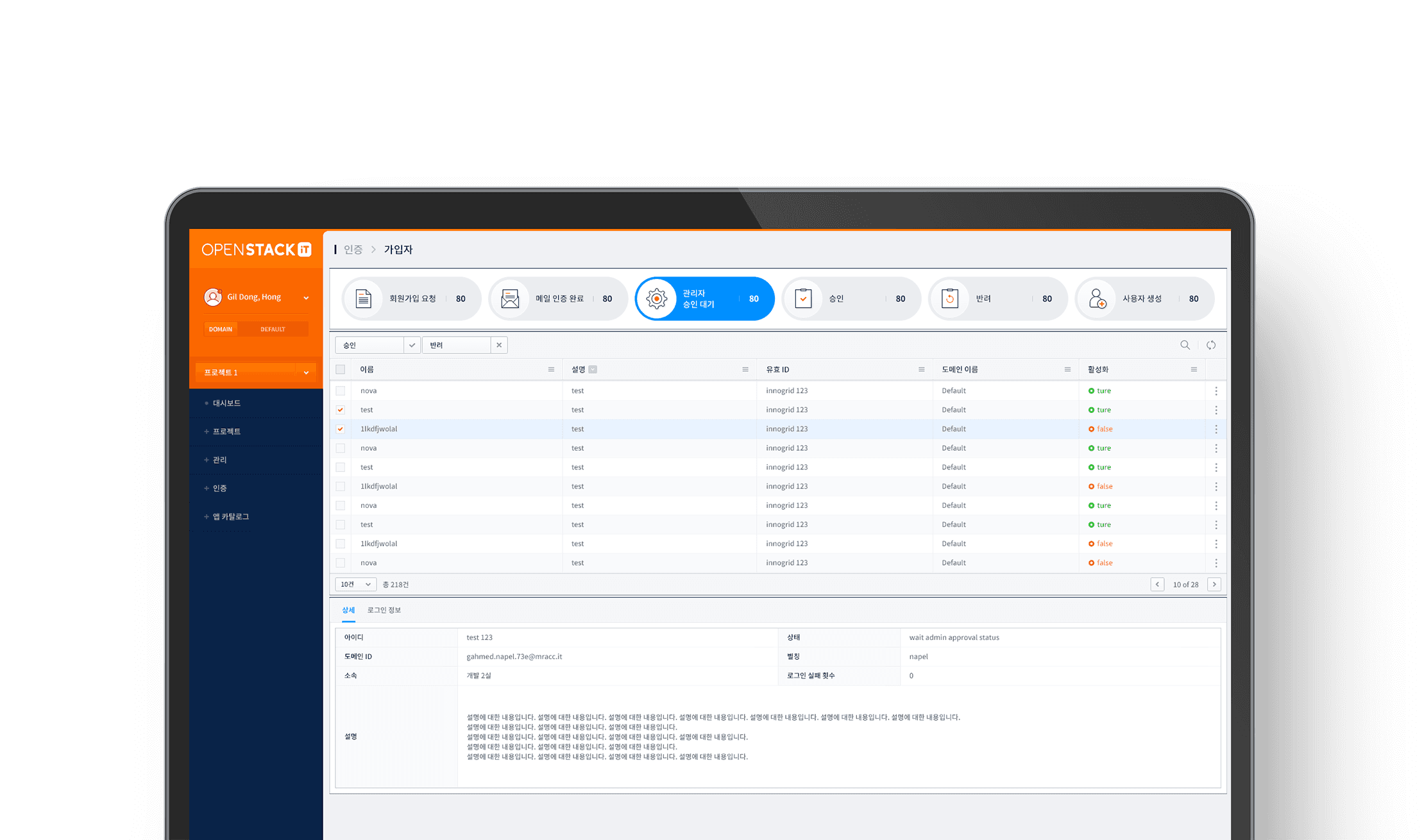Image resolution: width=1424 pixels, height=840 pixels.
Task: Open the 회원가입 요청 status card
Action: tap(411, 299)
